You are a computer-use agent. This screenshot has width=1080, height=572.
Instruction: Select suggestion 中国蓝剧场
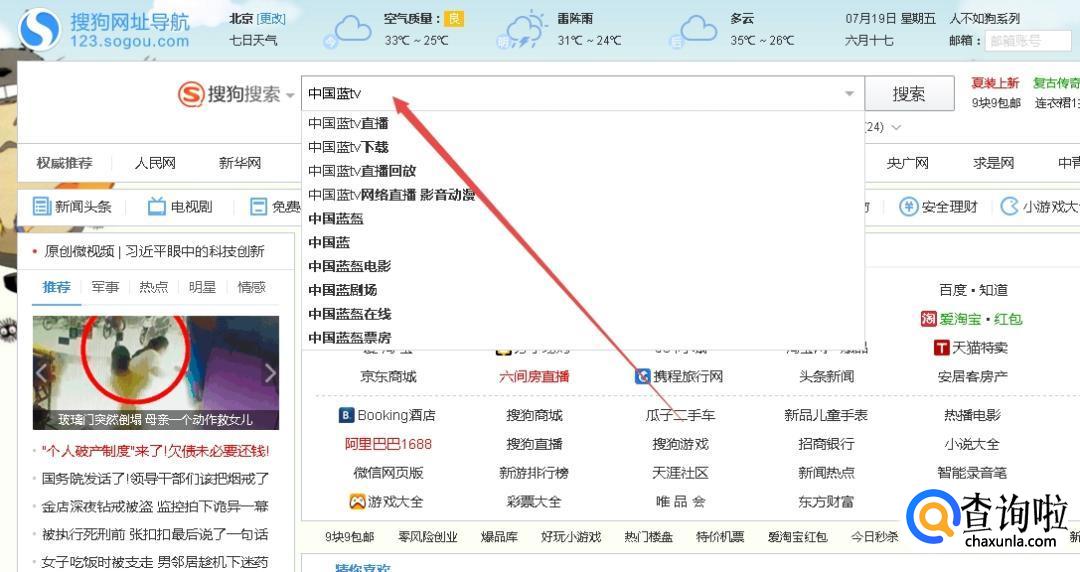(x=342, y=289)
